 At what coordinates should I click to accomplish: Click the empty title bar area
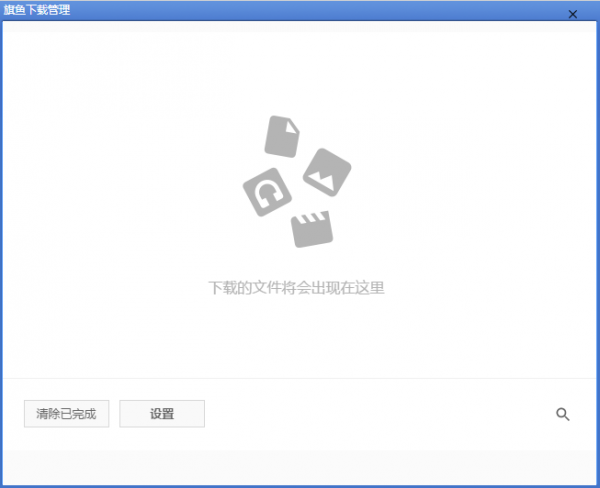(300, 10)
